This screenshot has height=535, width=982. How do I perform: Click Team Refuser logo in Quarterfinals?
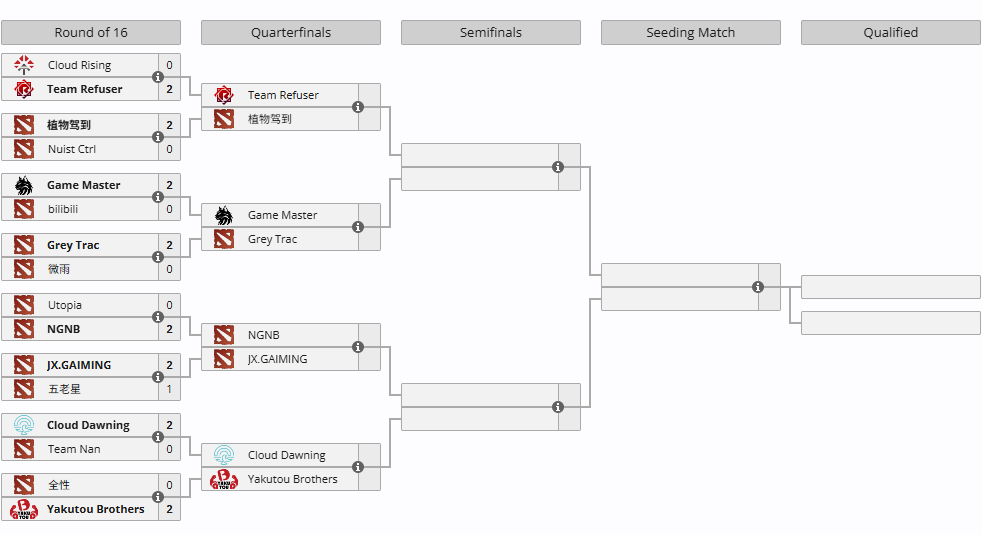point(224,95)
